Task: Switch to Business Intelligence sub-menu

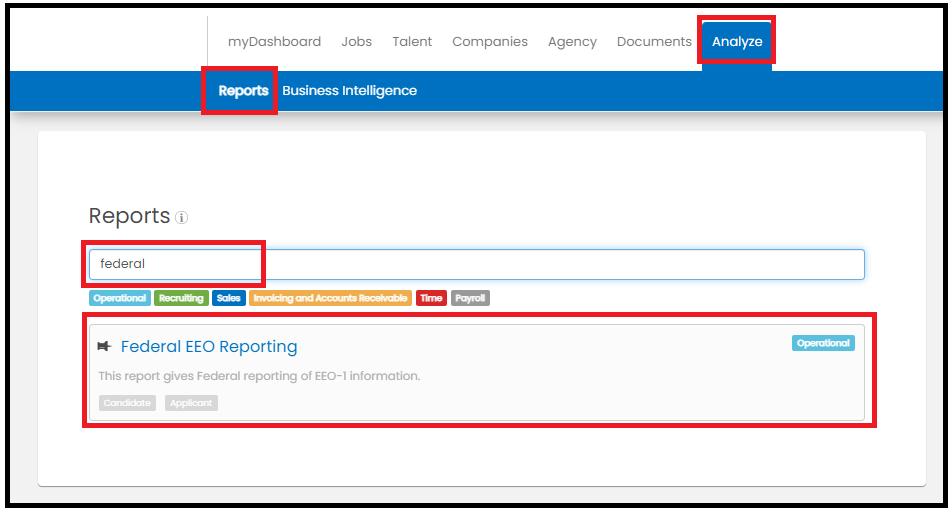Action: [349, 91]
